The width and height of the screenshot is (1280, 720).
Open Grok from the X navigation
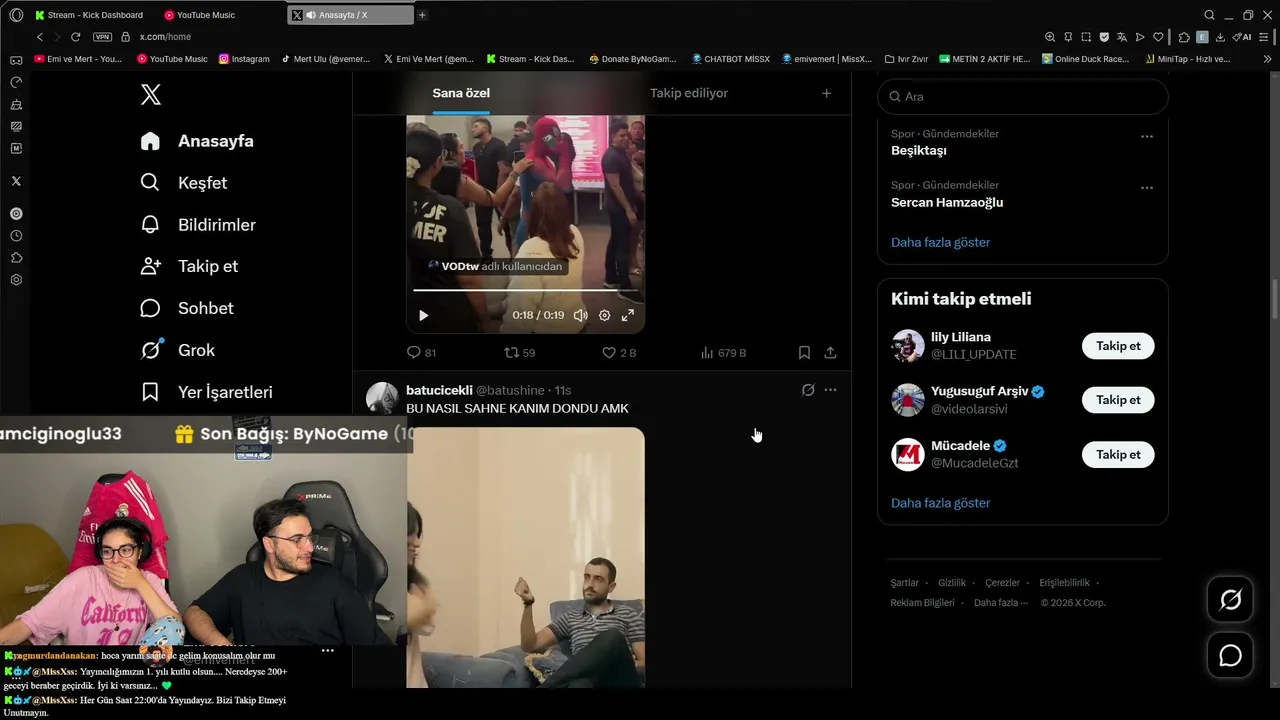[178, 350]
